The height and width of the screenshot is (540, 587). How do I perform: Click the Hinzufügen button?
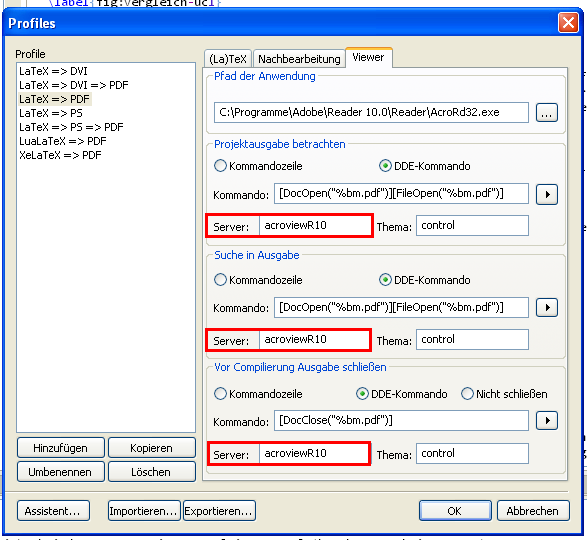pyautogui.click(x=61, y=448)
